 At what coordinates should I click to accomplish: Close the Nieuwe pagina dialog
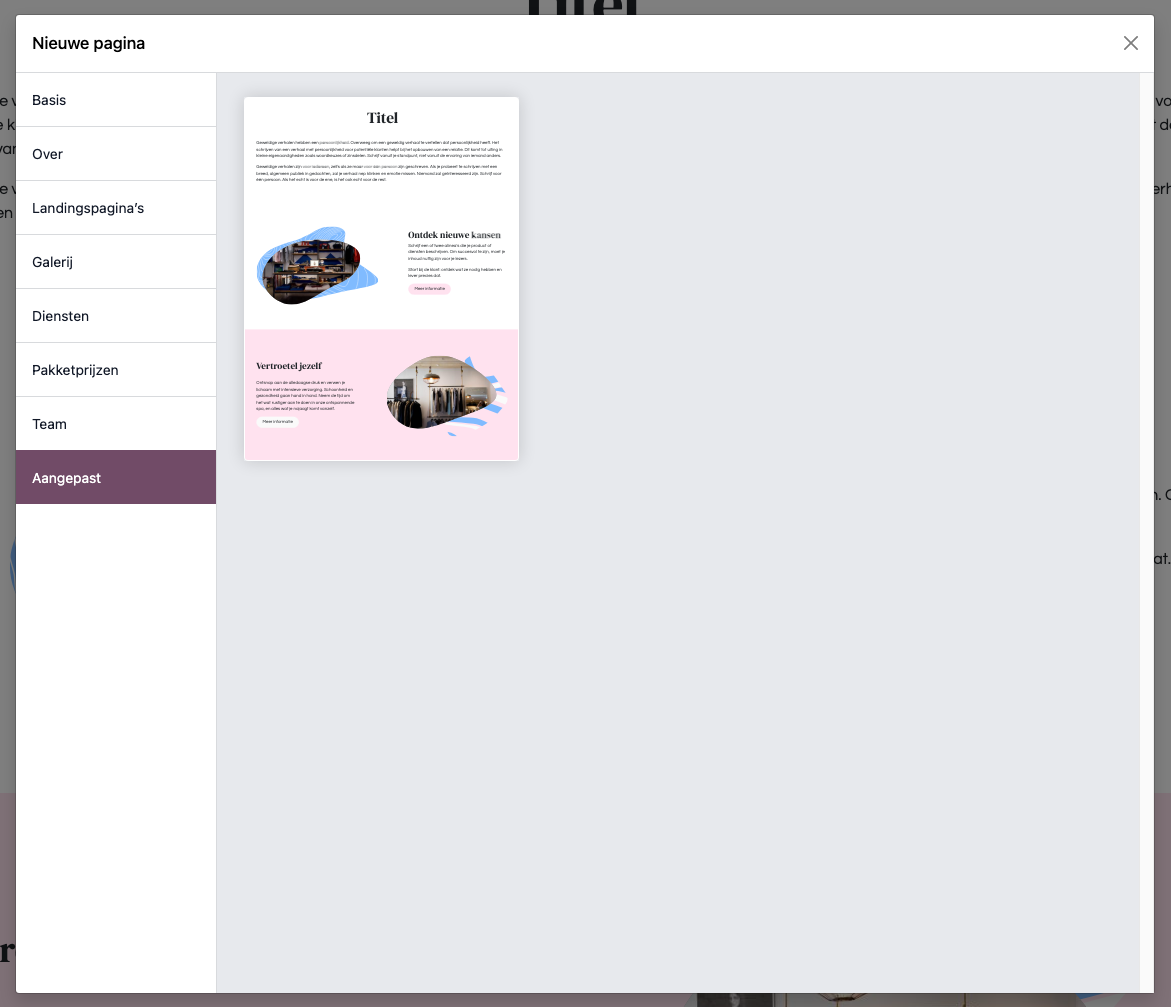1131,43
